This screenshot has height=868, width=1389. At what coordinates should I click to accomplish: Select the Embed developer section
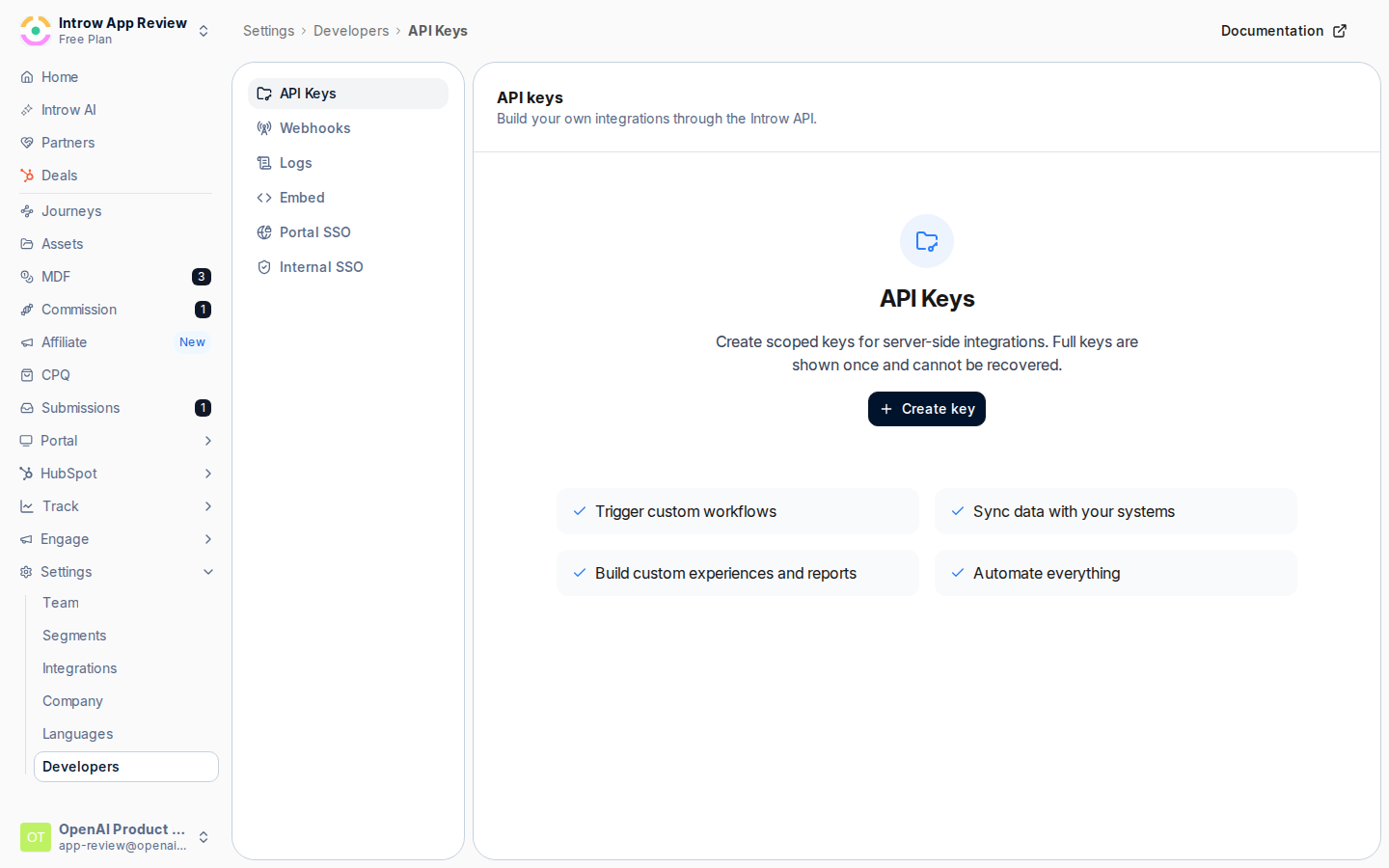(348, 198)
